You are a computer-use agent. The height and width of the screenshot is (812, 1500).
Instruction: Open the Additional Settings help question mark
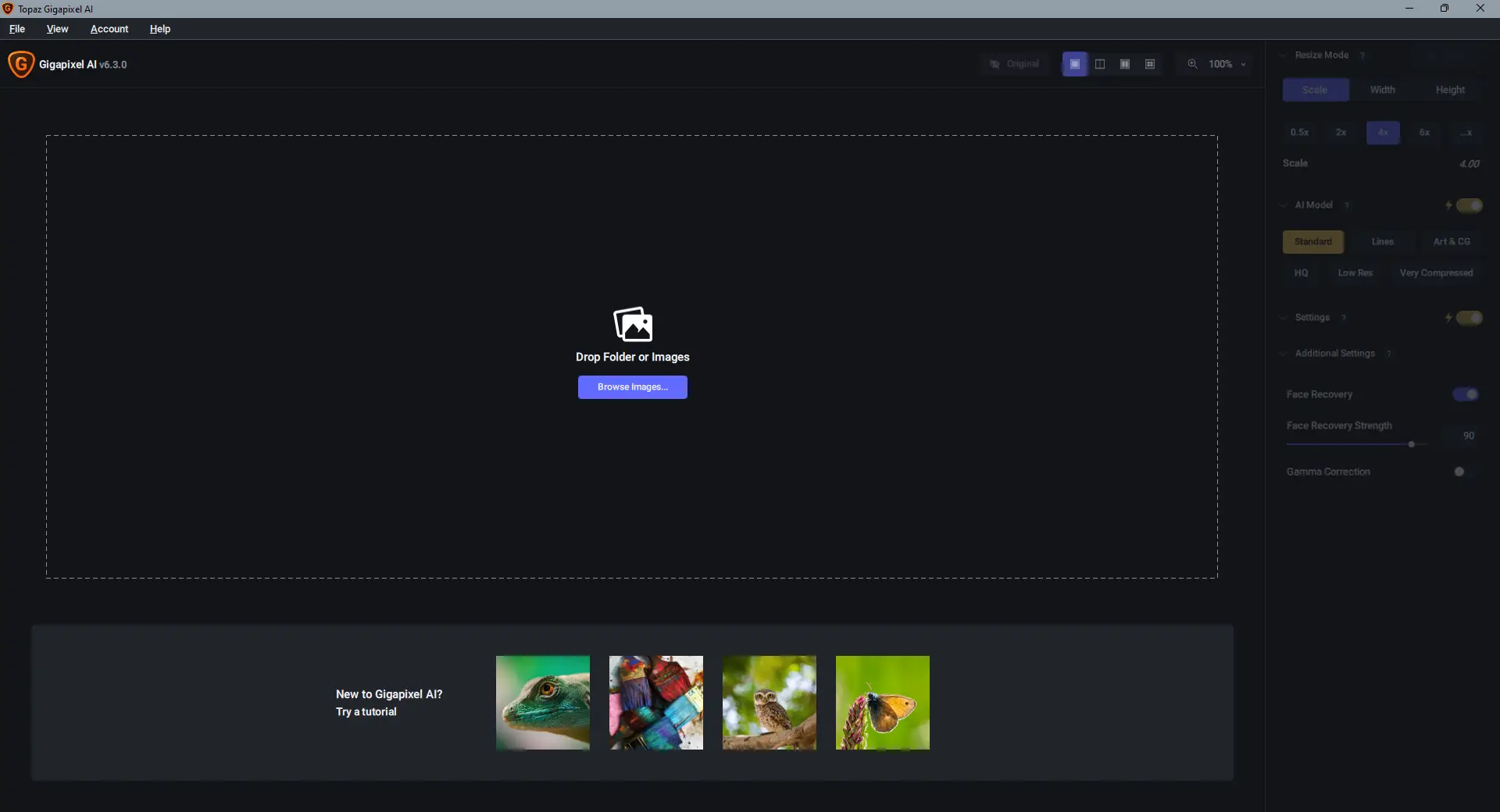coord(1388,354)
